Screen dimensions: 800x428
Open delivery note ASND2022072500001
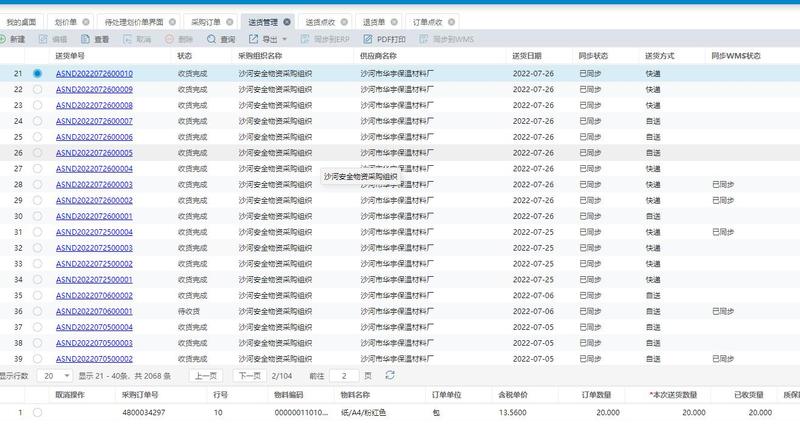[x=94, y=280]
